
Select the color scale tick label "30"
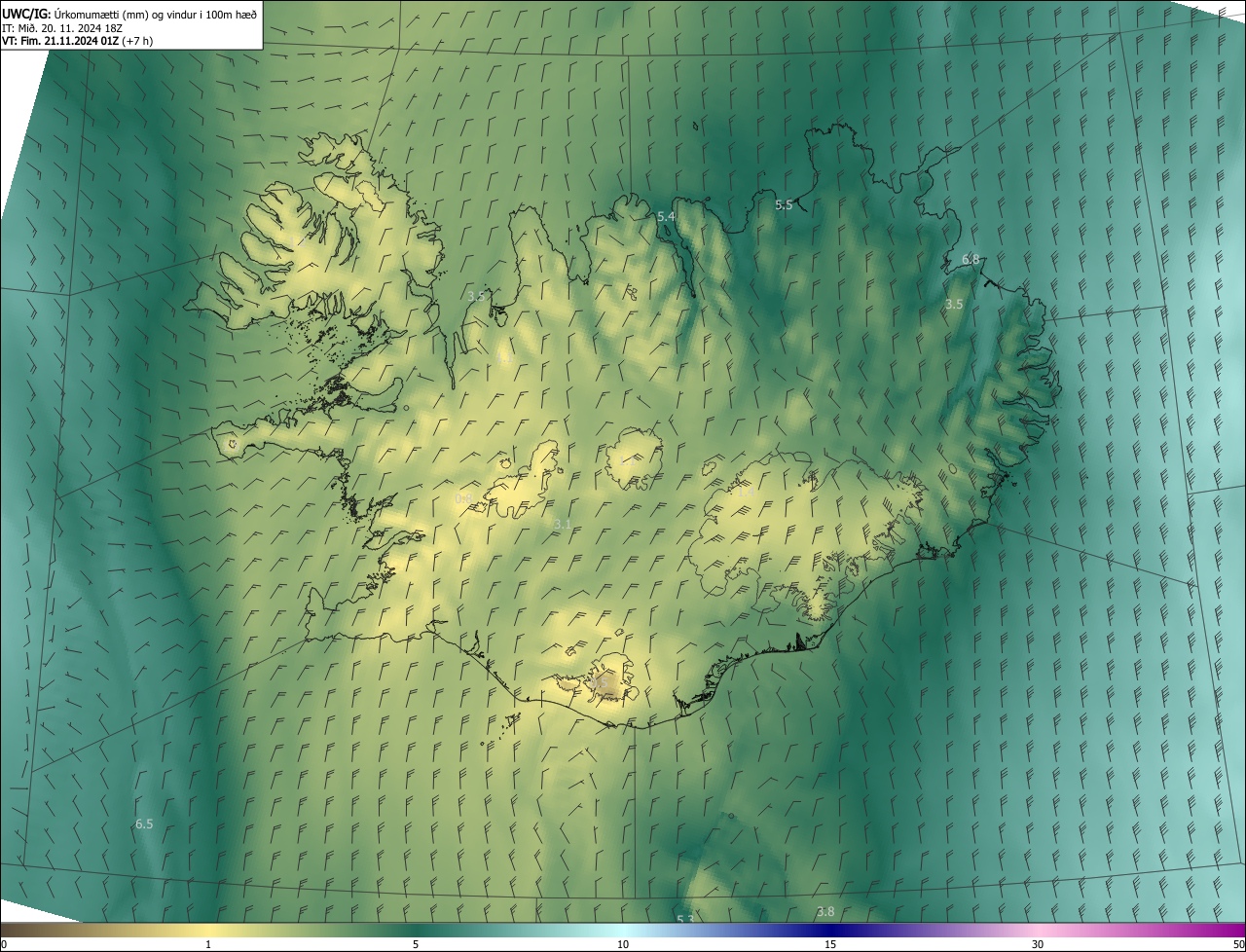(x=1038, y=944)
